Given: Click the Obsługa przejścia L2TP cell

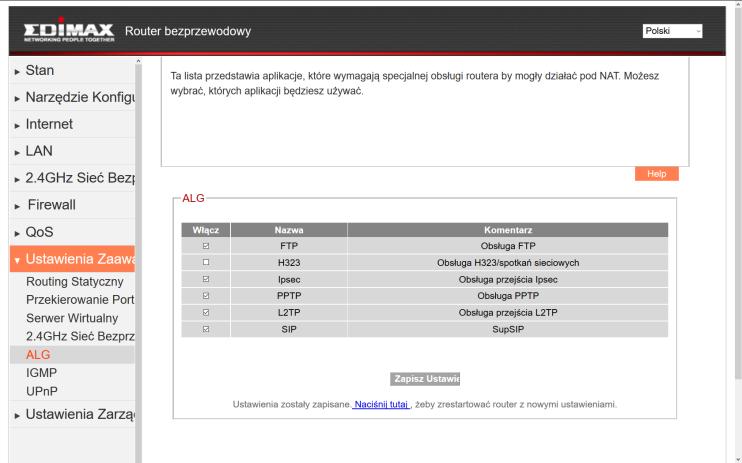Looking at the screenshot, I should coord(508,313).
